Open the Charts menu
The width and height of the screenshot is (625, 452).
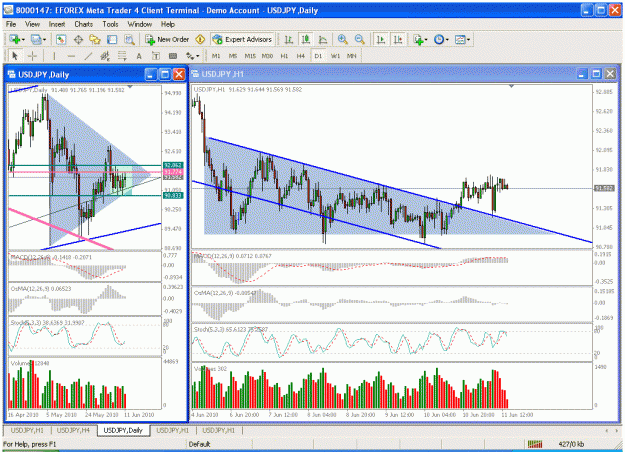83,24
